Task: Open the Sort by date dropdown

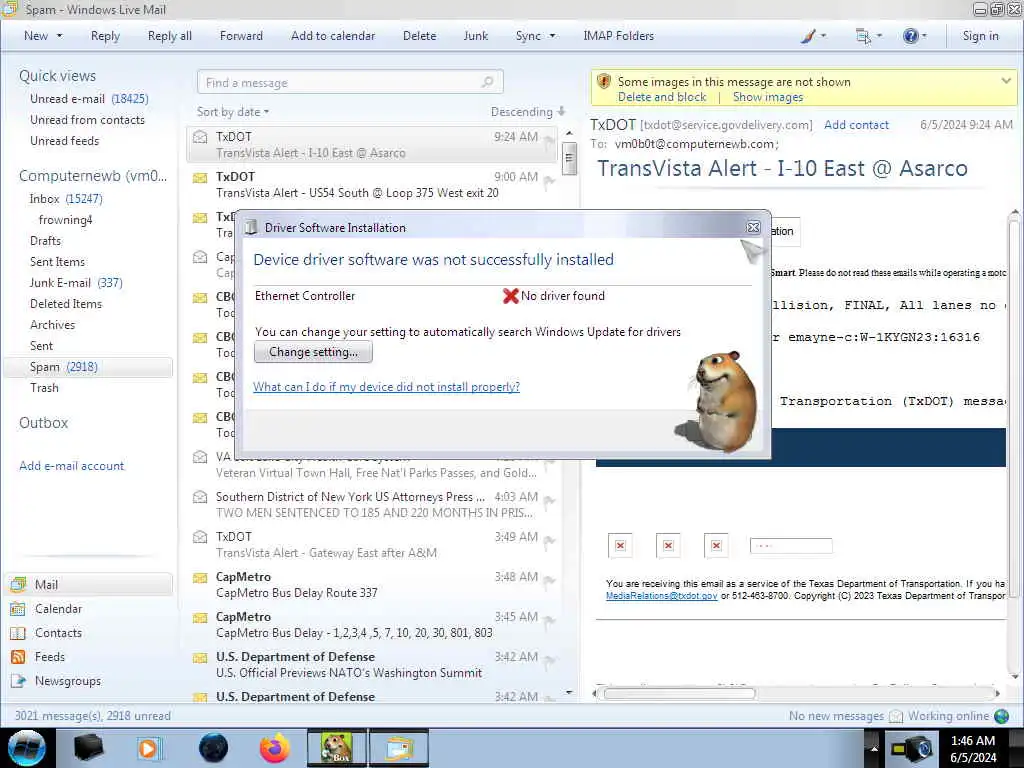Action: (x=233, y=112)
